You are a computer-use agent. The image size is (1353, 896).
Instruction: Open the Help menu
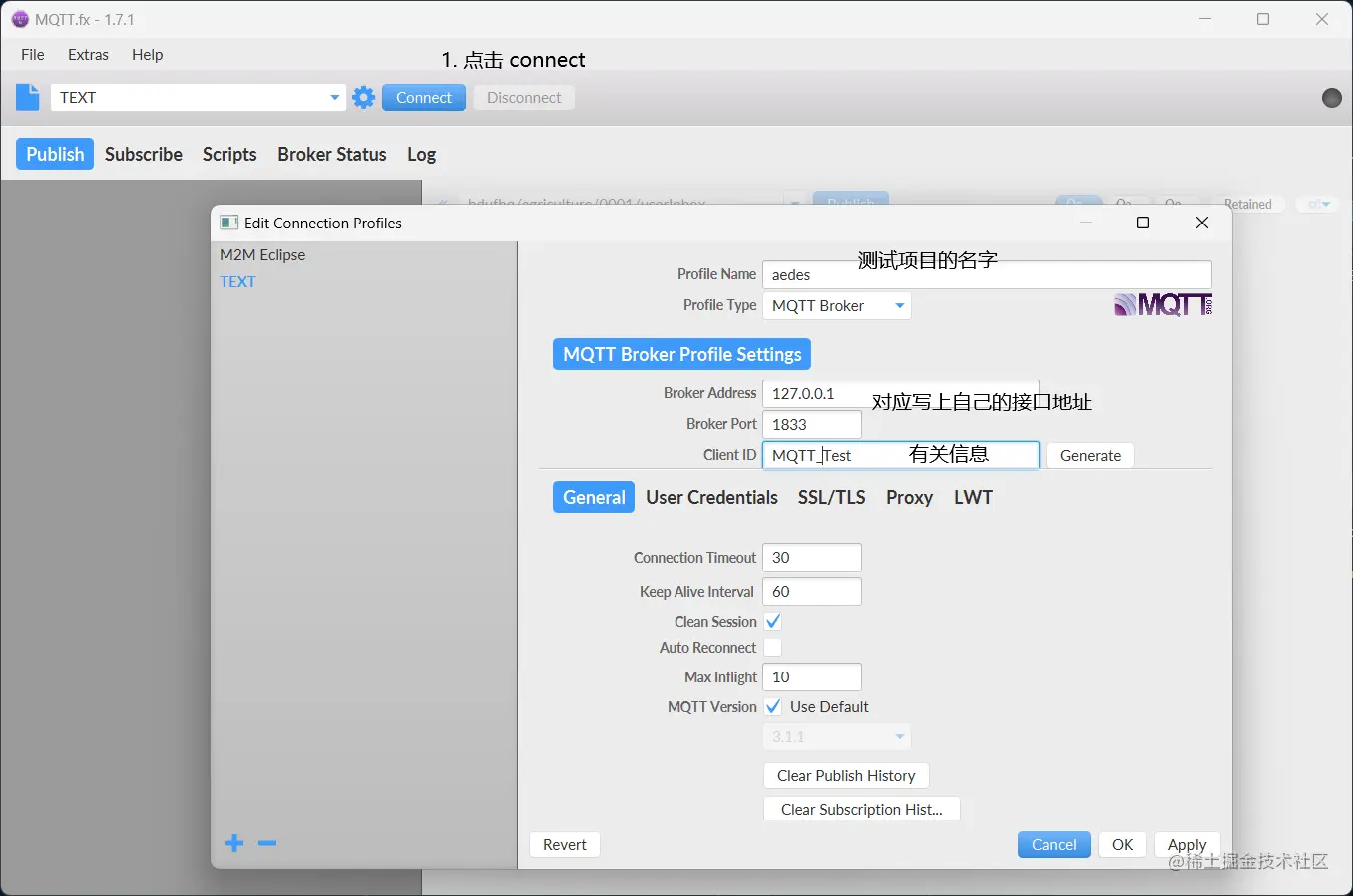(147, 54)
